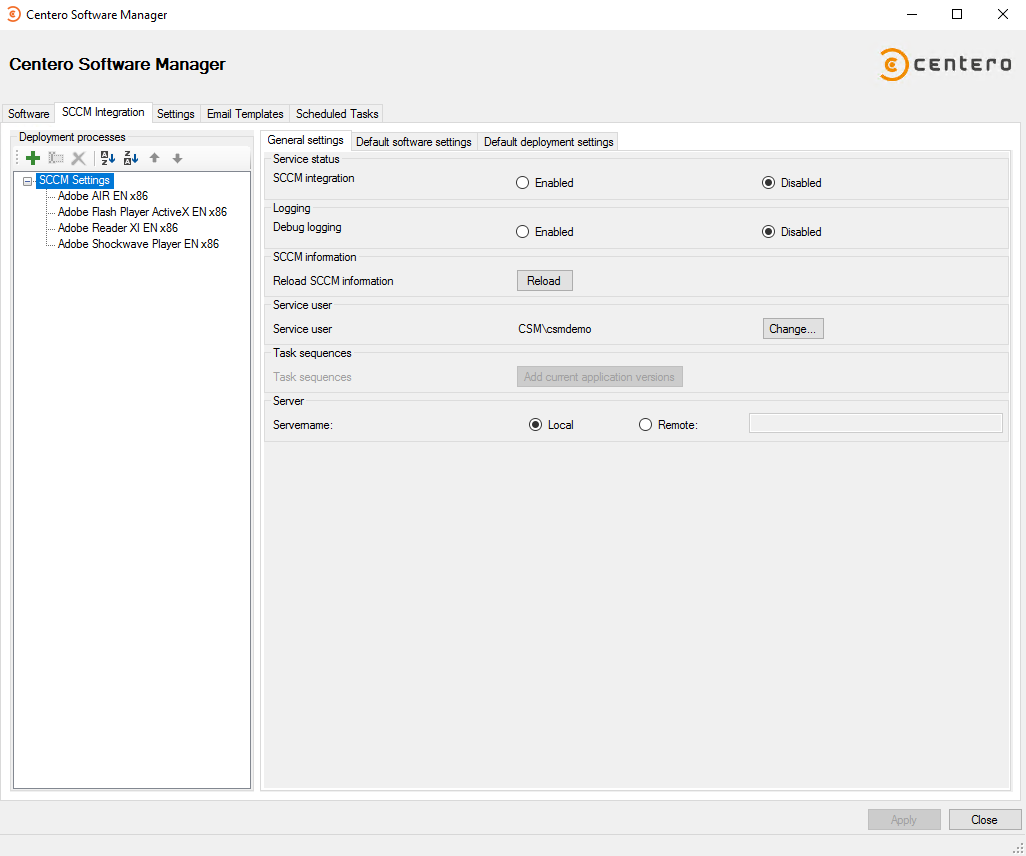Click the Reload SCCM information button
The image size is (1026, 856).
point(544,281)
